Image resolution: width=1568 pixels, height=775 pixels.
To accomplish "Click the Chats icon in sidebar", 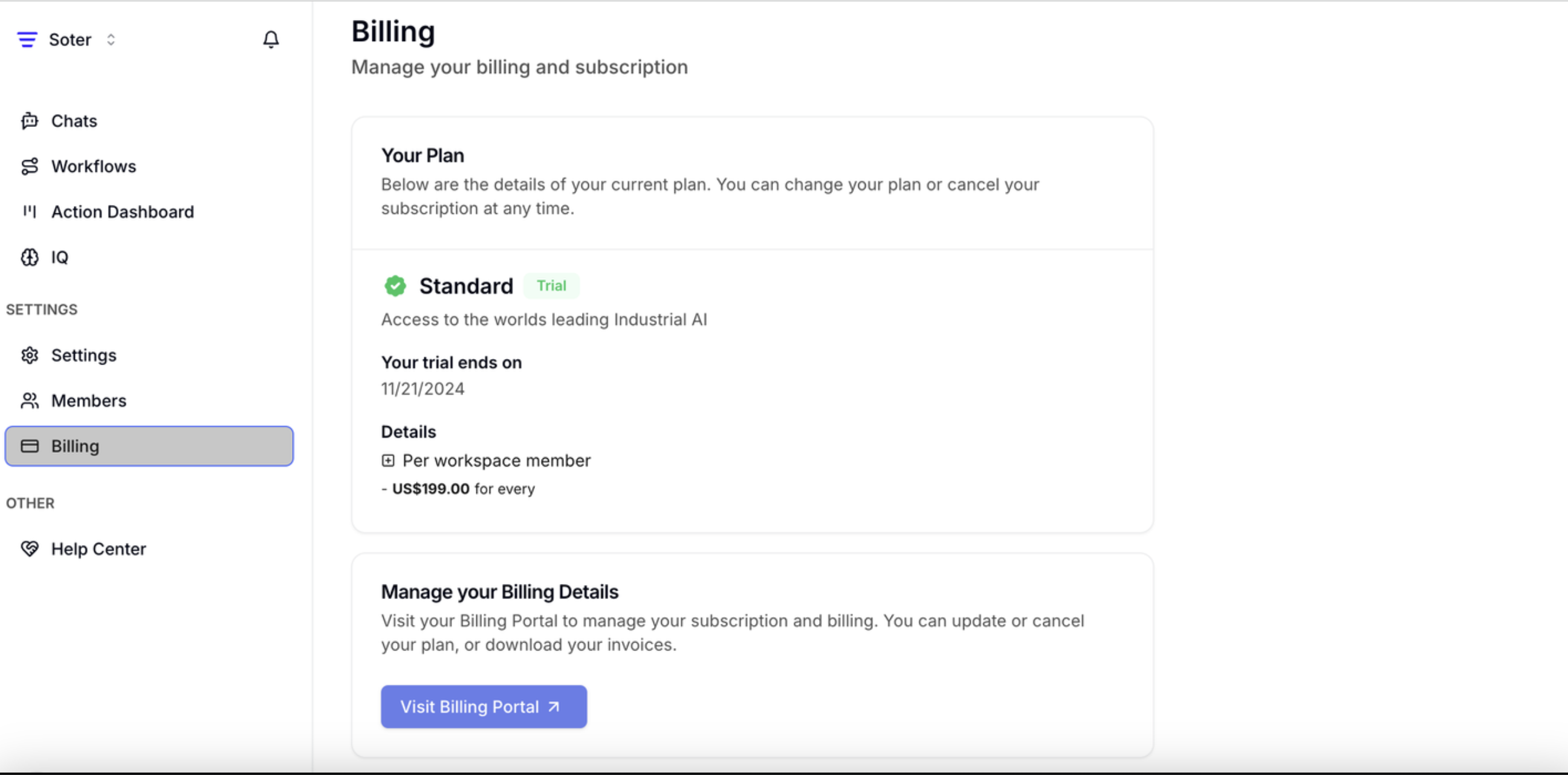I will point(30,120).
